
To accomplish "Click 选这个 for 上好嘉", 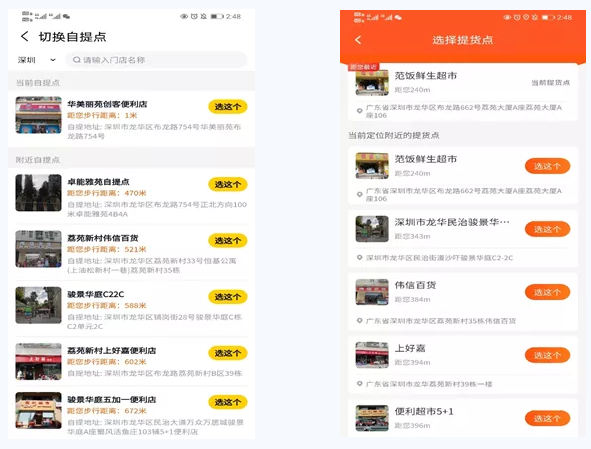I will 547,355.
